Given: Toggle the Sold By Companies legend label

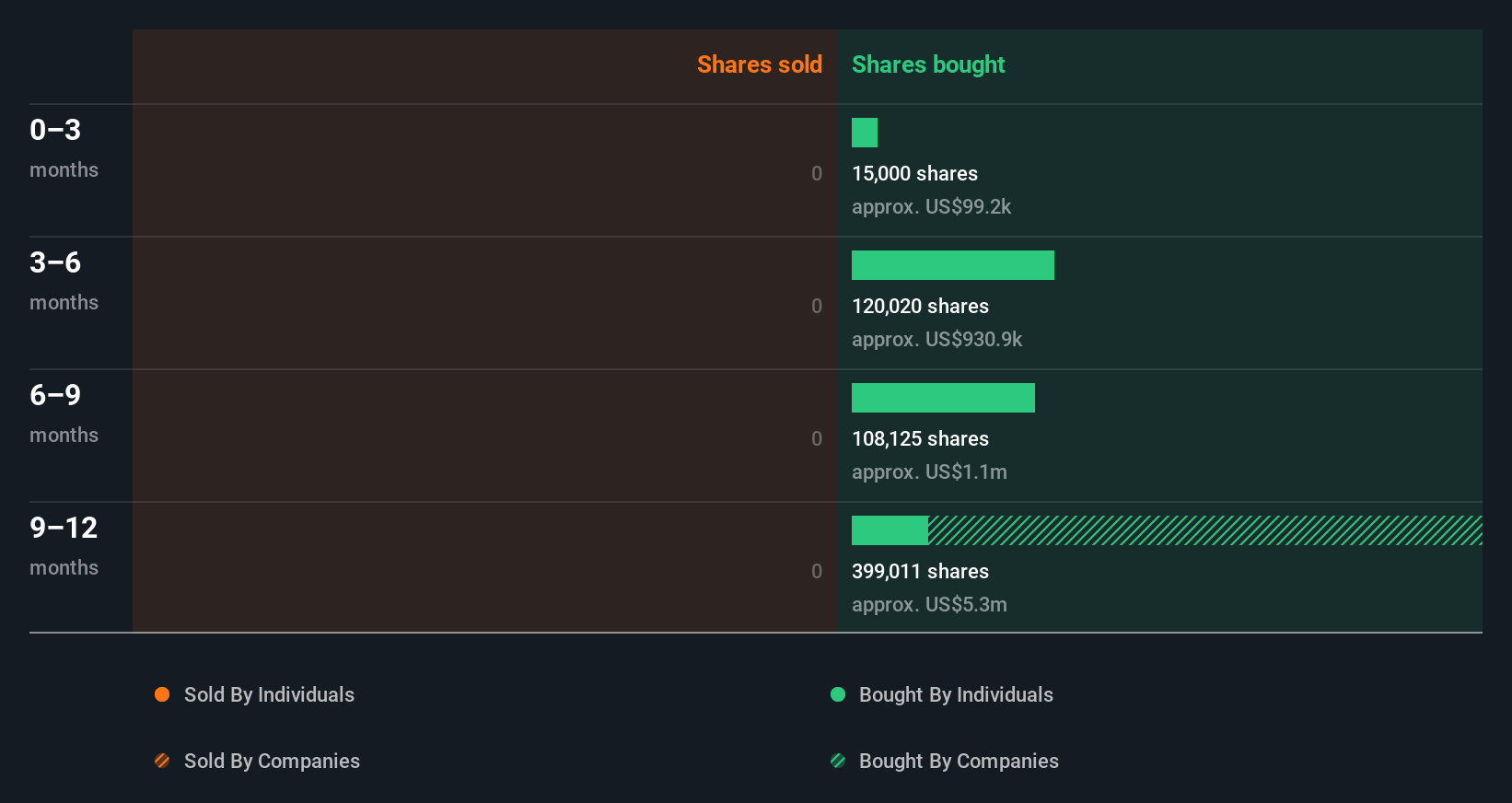Looking at the screenshot, I should (x=272, y=761).
